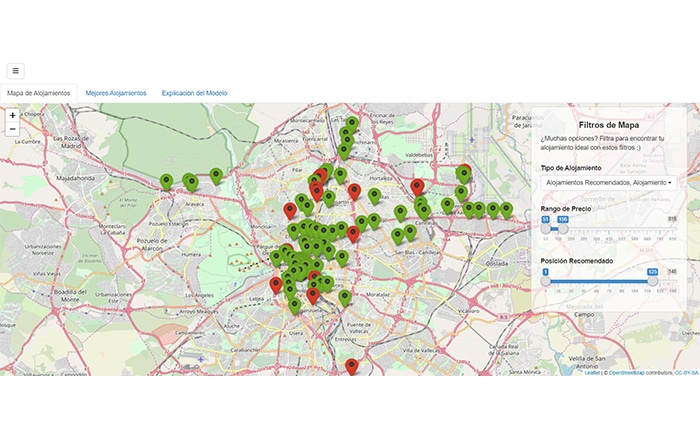This screenshot has height=432, width=700.
Task: Open the Mejores Alojamientos tab
Action: pyautogui.click(x=116, y=93)
